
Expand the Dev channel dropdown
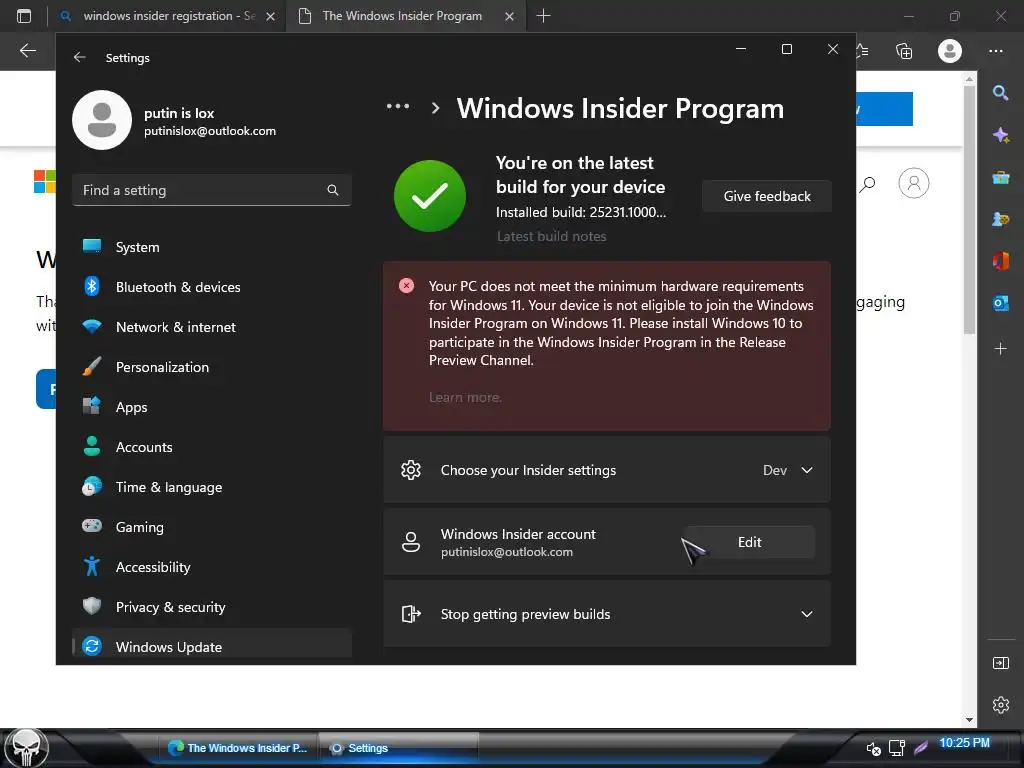tap(788, 470)
